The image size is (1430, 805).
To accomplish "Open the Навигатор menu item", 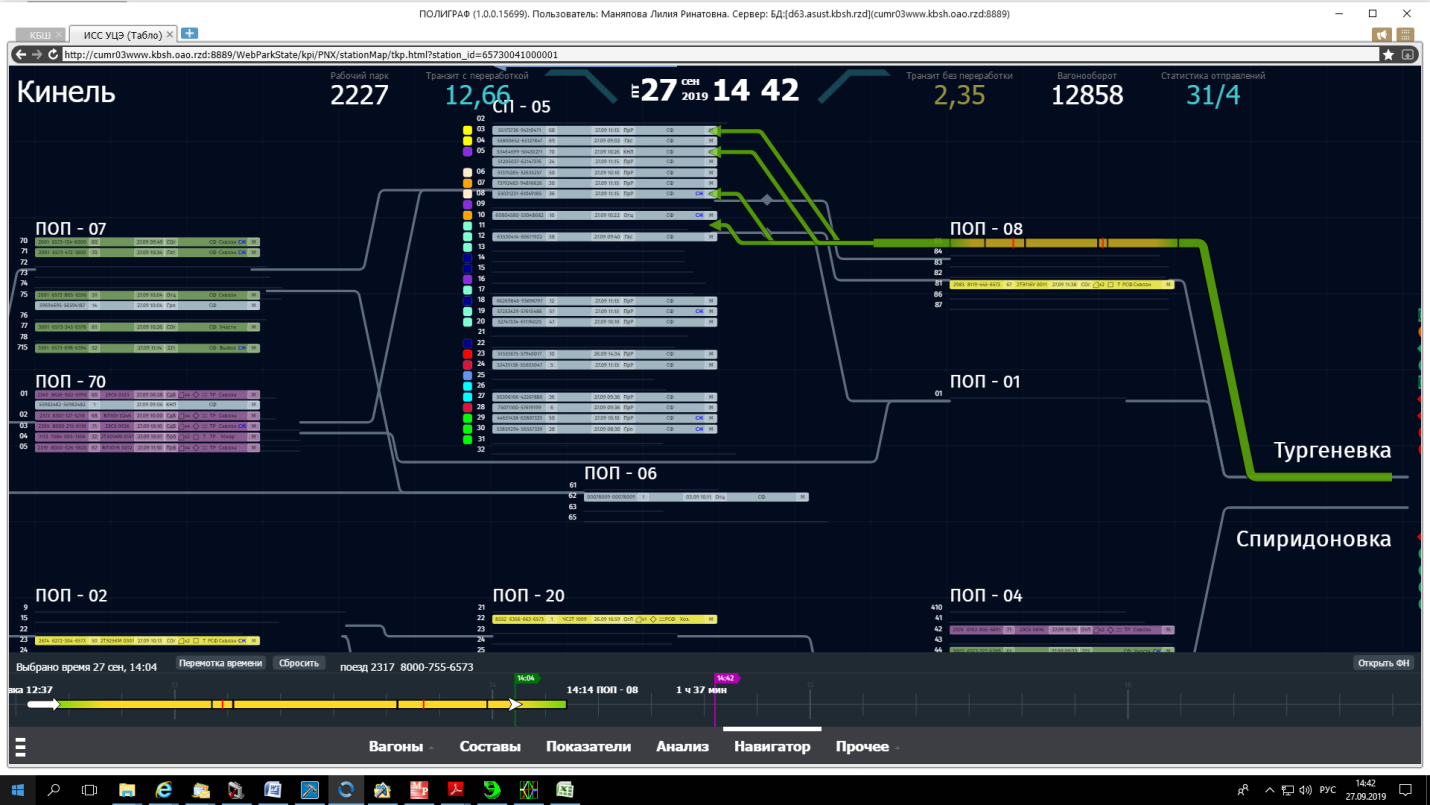I will (x=772, y=747).
